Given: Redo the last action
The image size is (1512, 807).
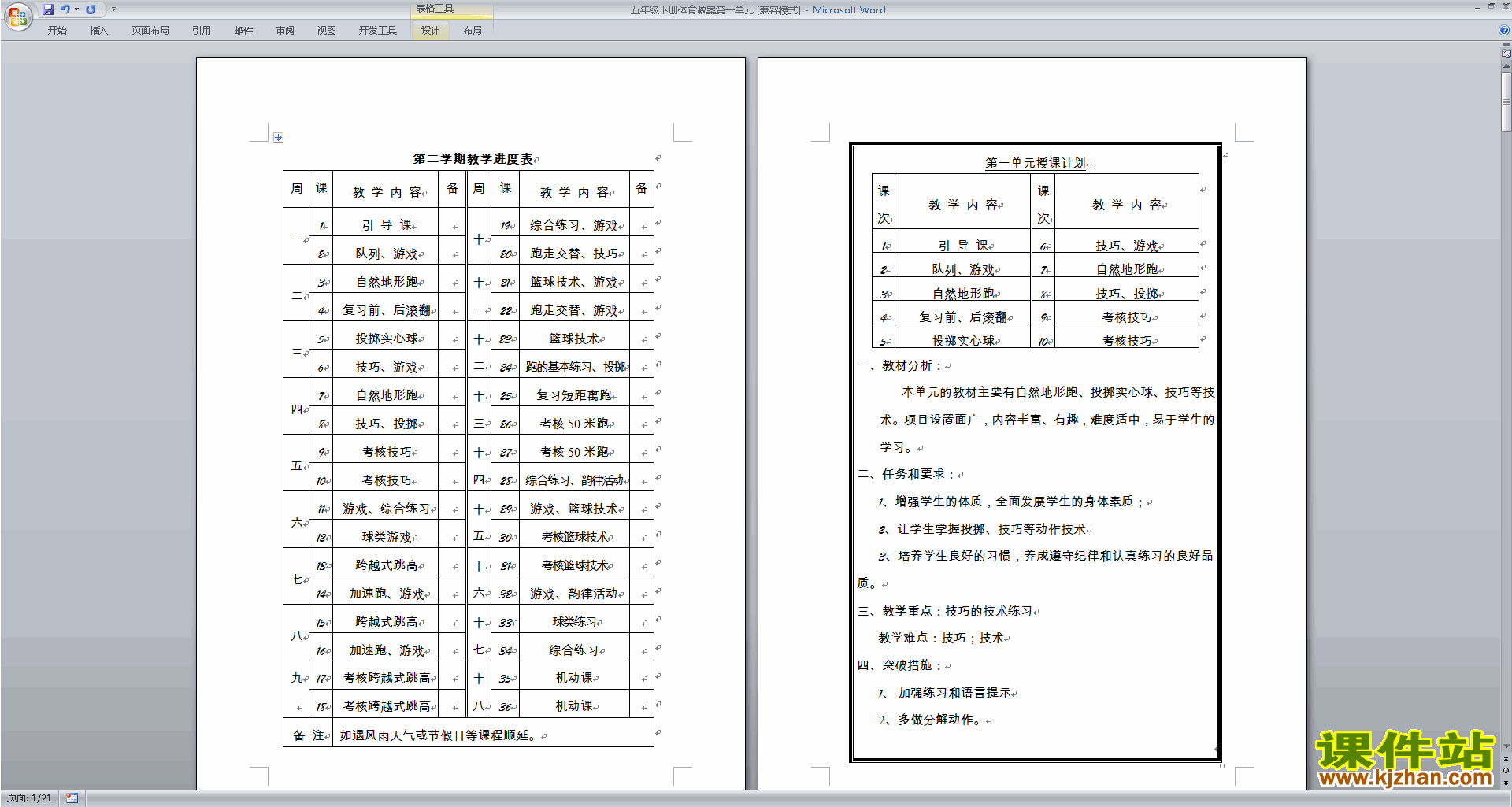Looking at the screenshot, I should click(x=91, y=9).
